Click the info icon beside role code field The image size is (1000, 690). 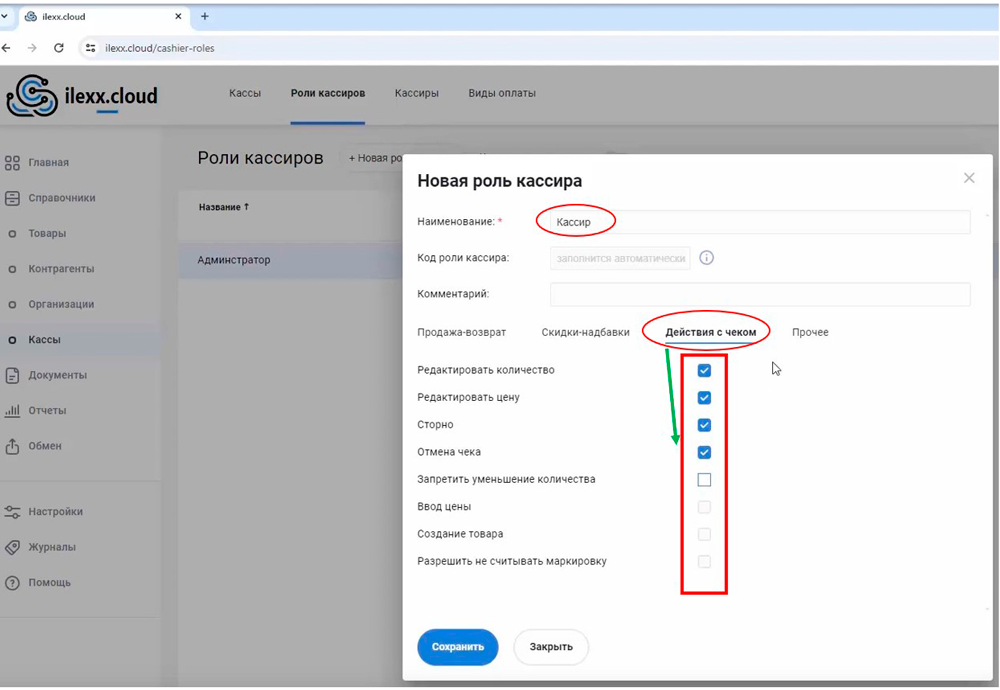[706, 258]
